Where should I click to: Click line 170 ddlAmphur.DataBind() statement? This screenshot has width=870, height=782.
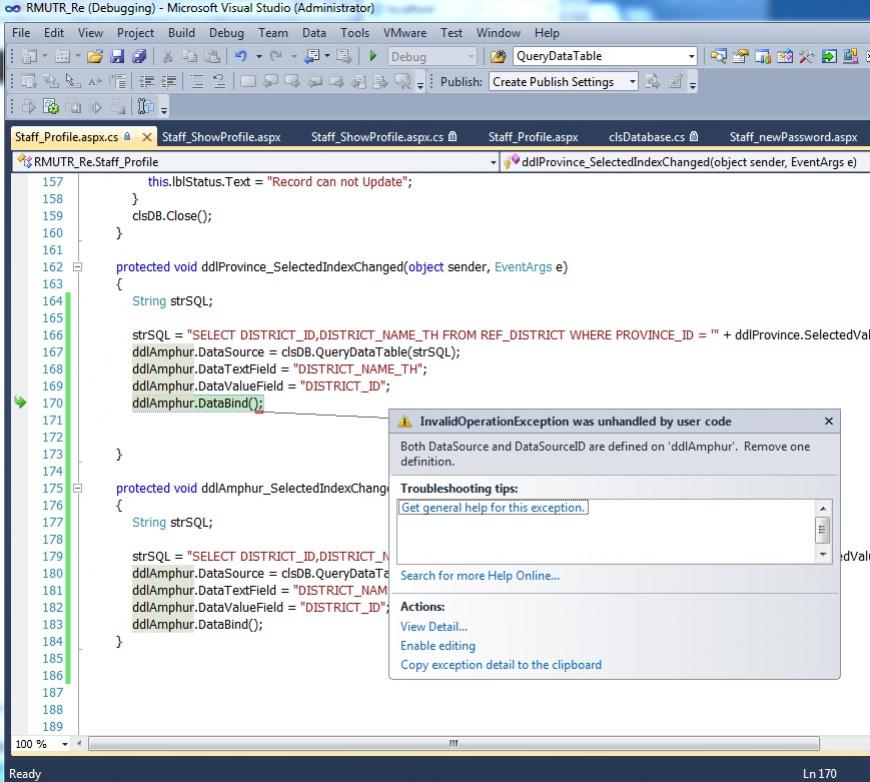pyautogui.click(x=198, y=403)
